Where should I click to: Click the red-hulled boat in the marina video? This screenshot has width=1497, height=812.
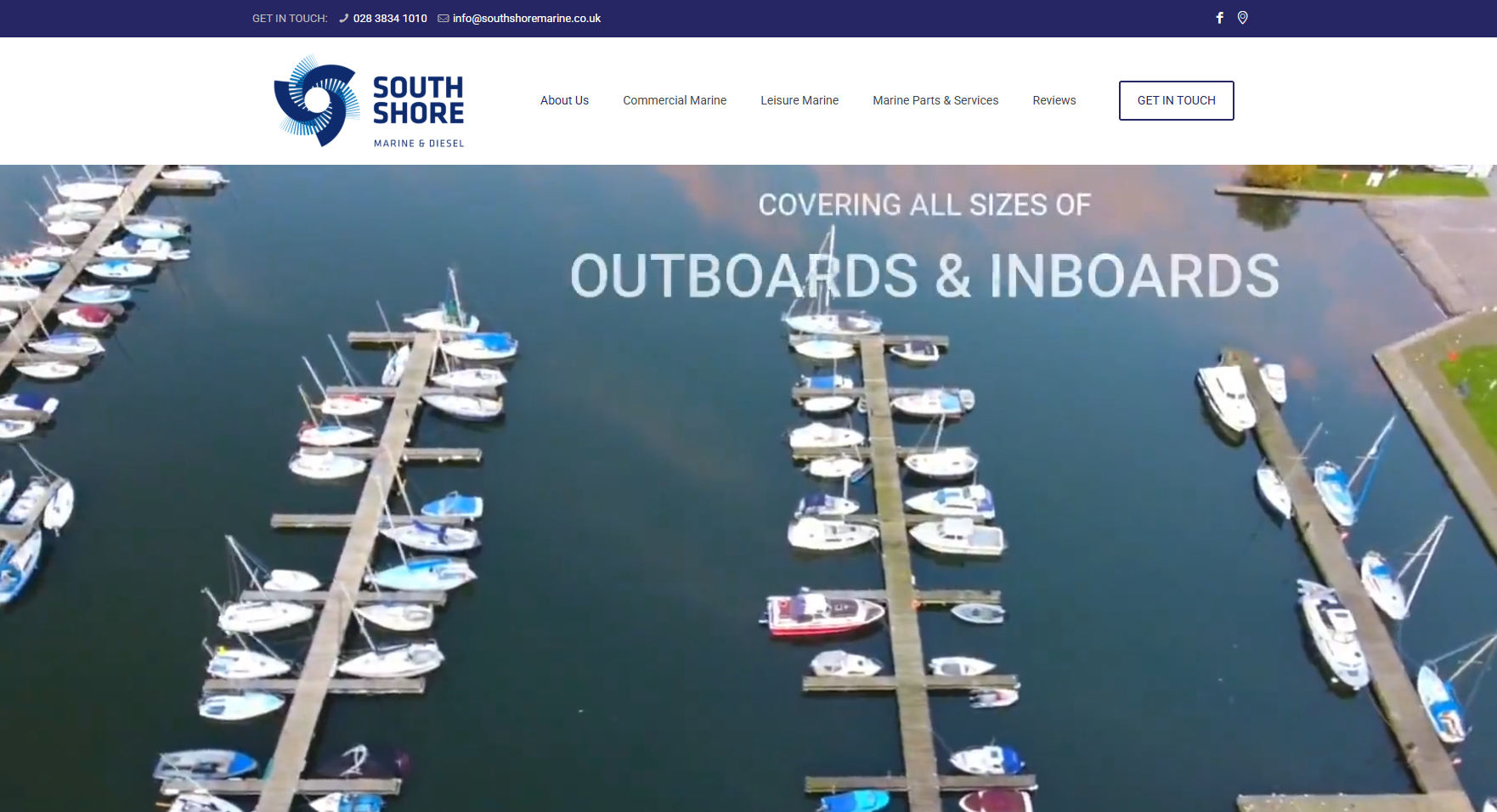824,613
